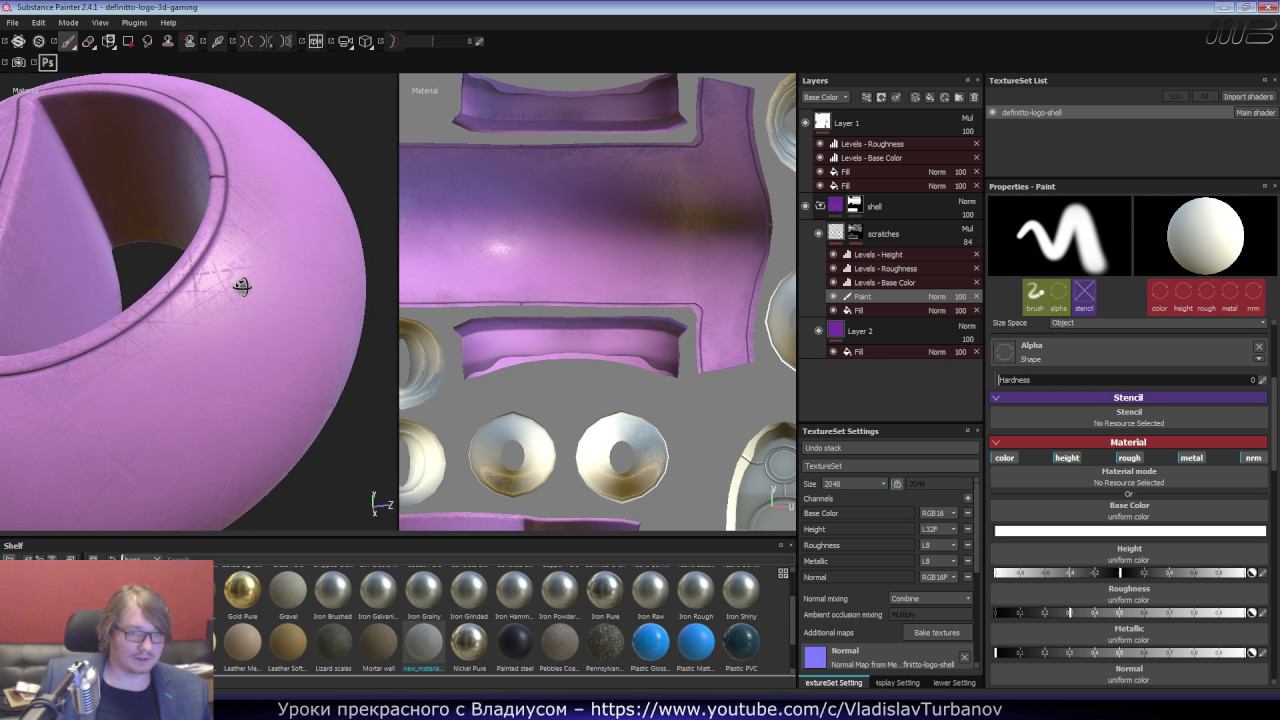Switch to the Display Settings tab
Screen dimensions: 1280x720
point(897,683)
